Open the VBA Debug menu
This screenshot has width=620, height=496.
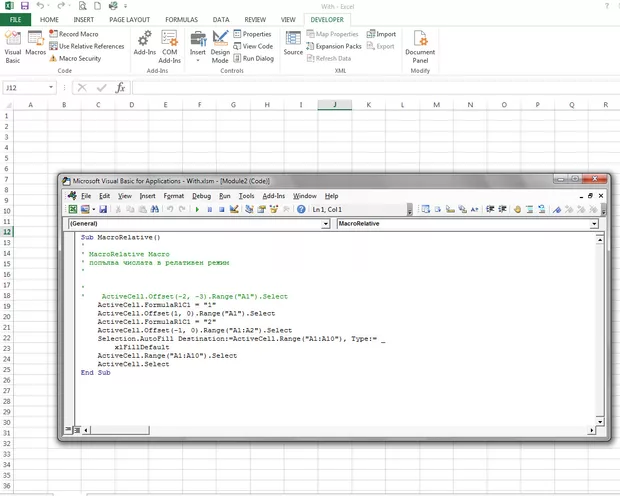201,196
